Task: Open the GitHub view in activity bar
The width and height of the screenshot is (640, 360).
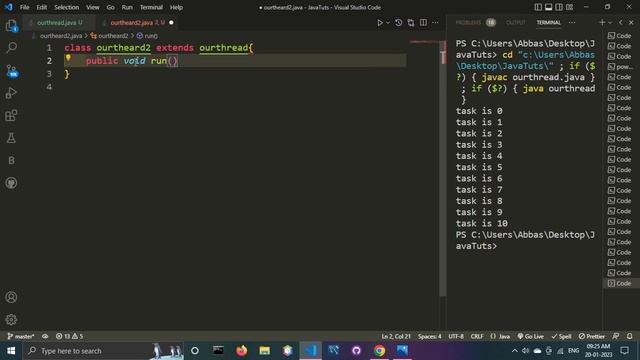Action: [11, 183]
